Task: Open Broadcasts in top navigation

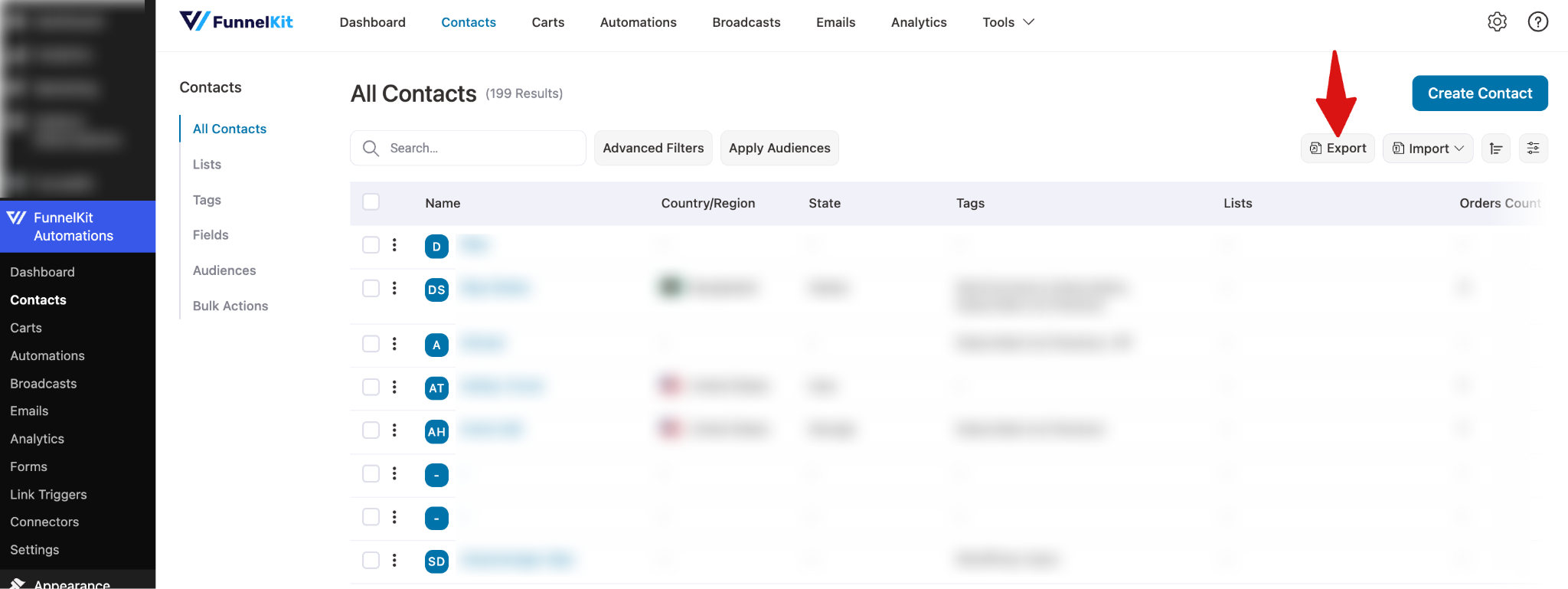Action: (746, 22)
